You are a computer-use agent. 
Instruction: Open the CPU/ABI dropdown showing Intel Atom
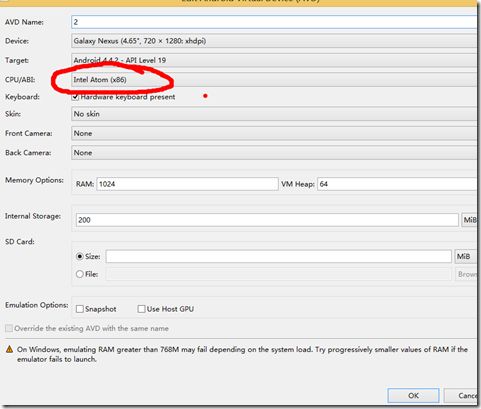click(274, 80)
